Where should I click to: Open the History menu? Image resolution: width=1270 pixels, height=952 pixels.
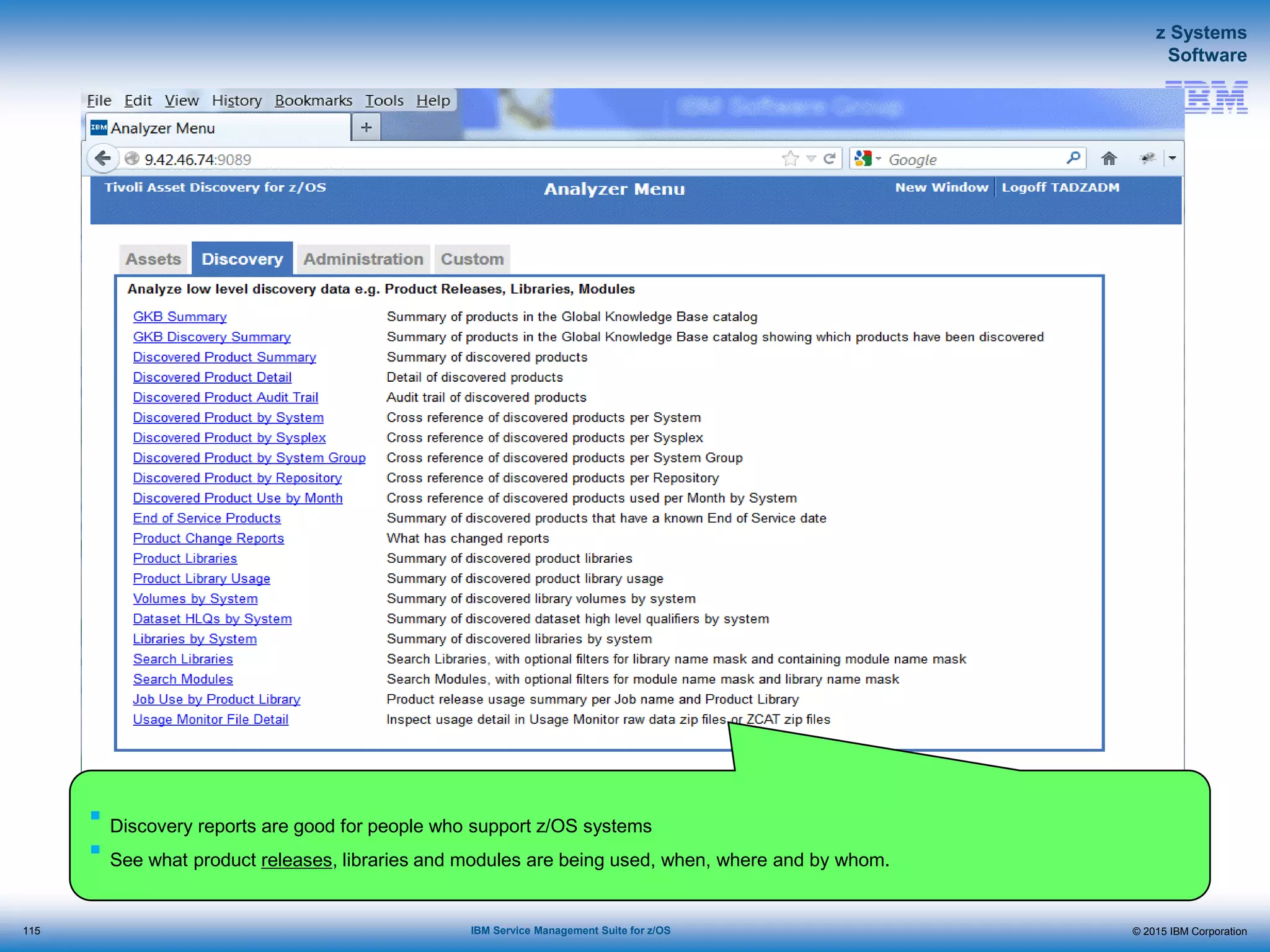pos(237,100)
